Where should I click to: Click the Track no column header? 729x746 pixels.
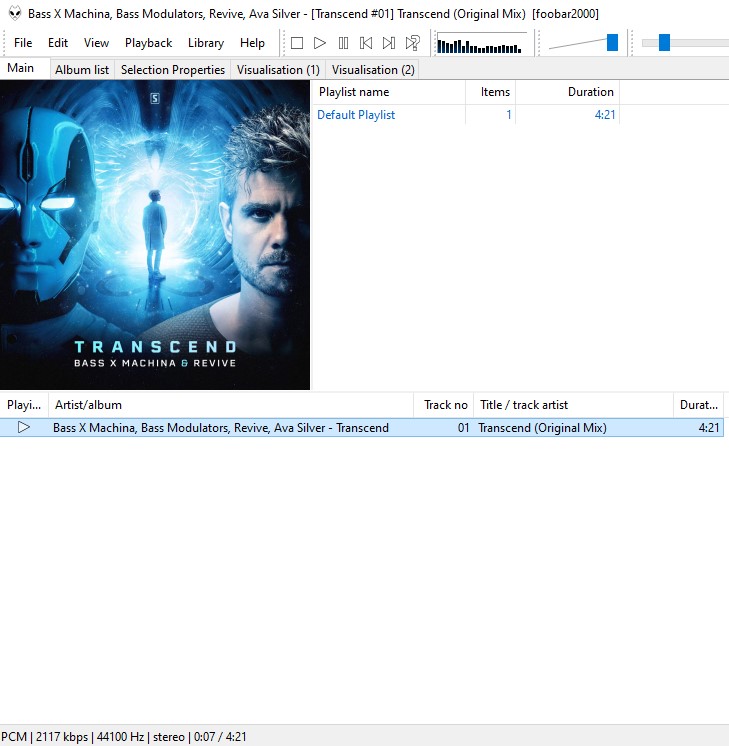pyautogui.click(x=443, y=405)
